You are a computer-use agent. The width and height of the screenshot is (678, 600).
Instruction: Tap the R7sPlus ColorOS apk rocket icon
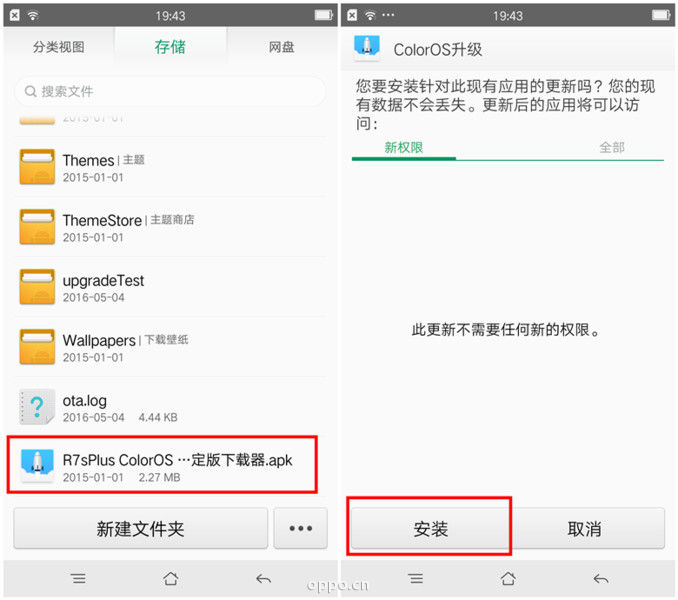(x=37, y=467)
